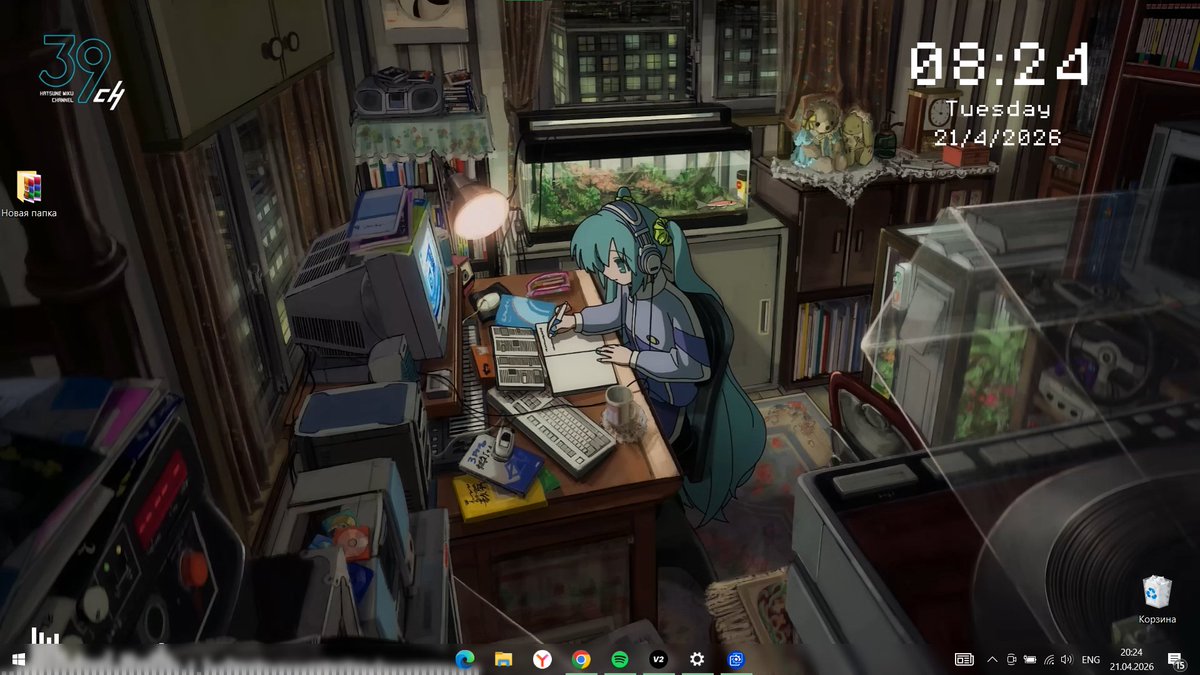Open the V2 app on taskbar
This screenshot has height=675, width=1200.
click(658, 660)
